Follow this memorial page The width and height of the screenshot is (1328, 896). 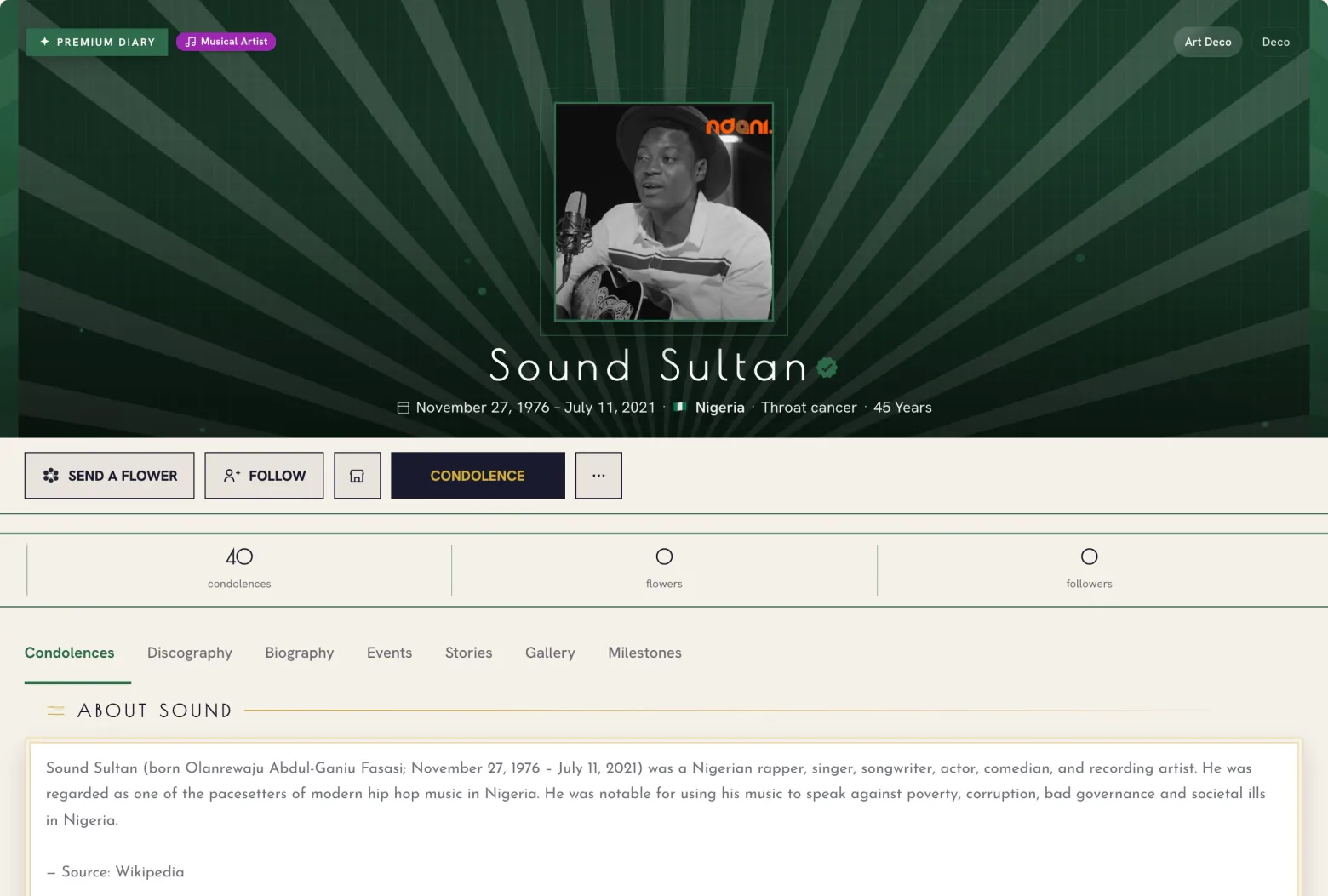pos(264,476)
